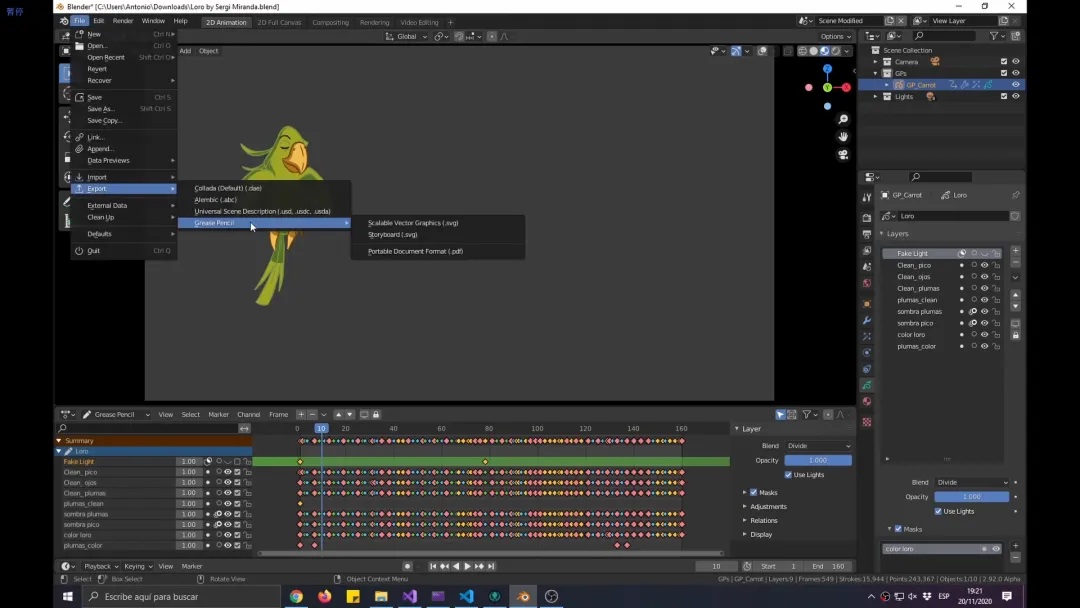The image size is (1080, 608).
Task: Toggle Use Lights checkbox in properties panel
Action: pyautogui.click(x=938, y=511)
